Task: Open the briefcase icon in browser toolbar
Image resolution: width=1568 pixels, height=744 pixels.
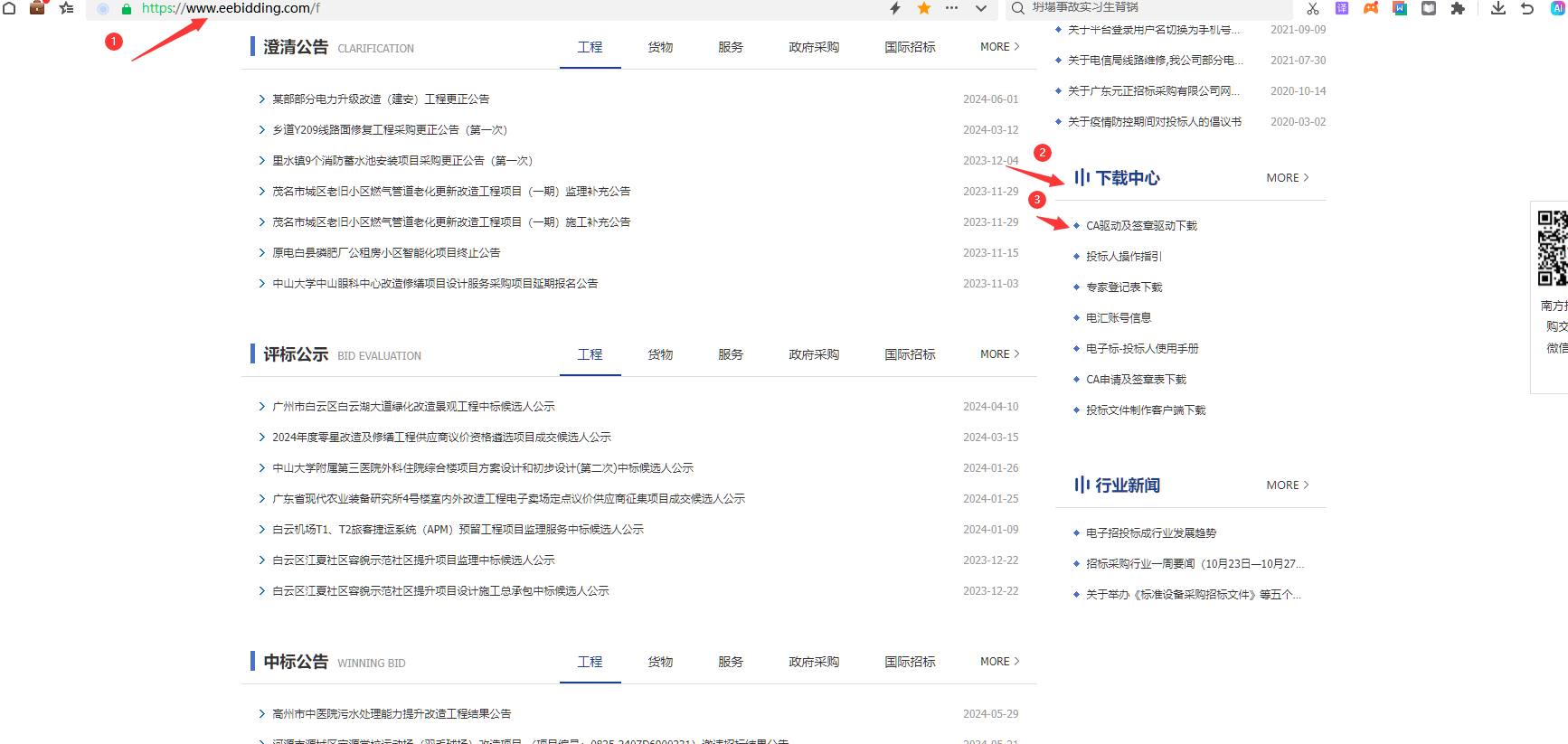Action: pyautogui.click(x=37, y=8)
